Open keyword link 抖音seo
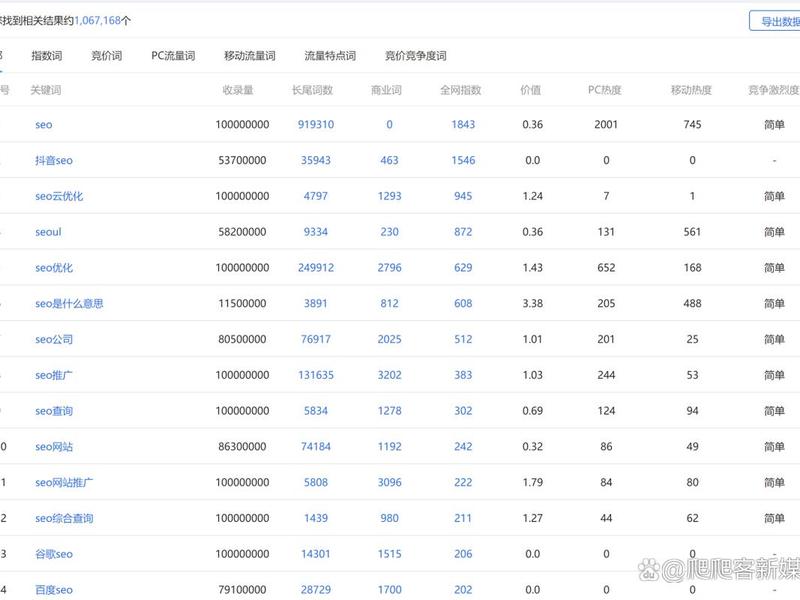The height and width of the screenshot is (600, 800). pos(54,160)
